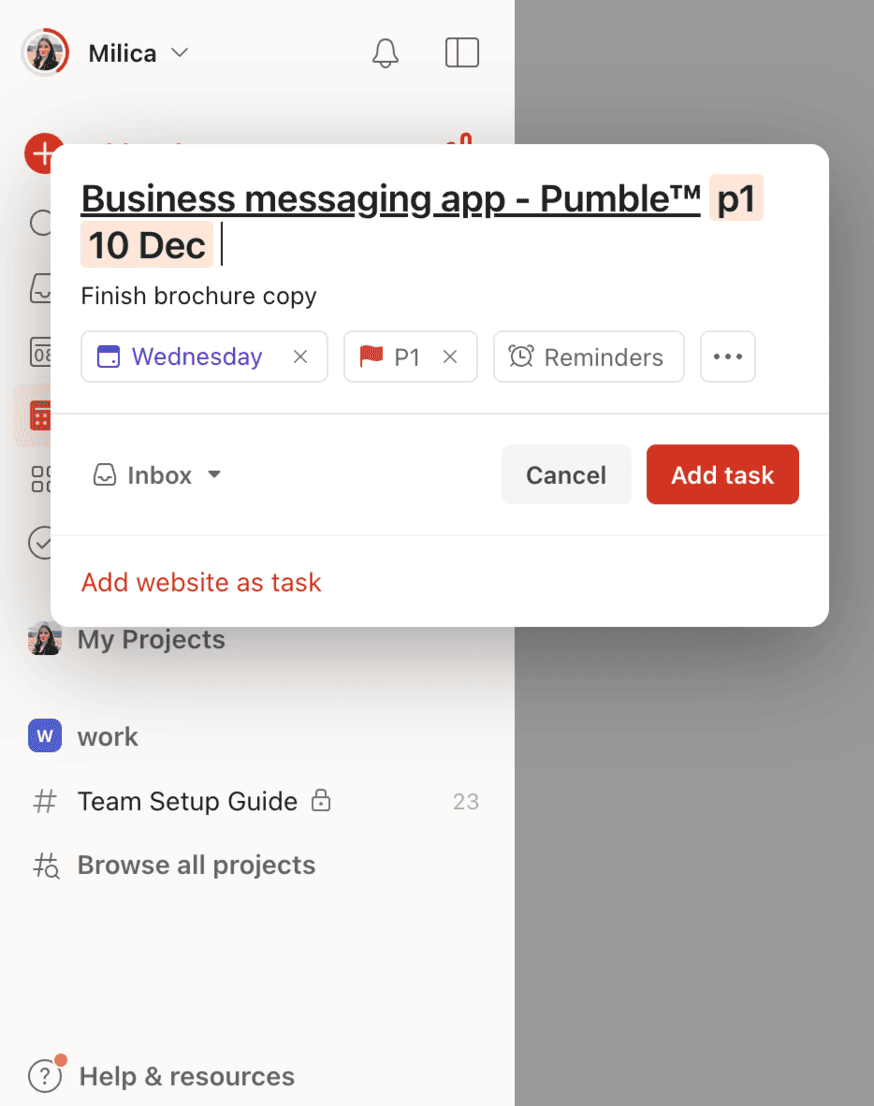The image size is (874, 1106).
Task: Remove the Wednesday due date chip
Action: click(x=300, y=357)
